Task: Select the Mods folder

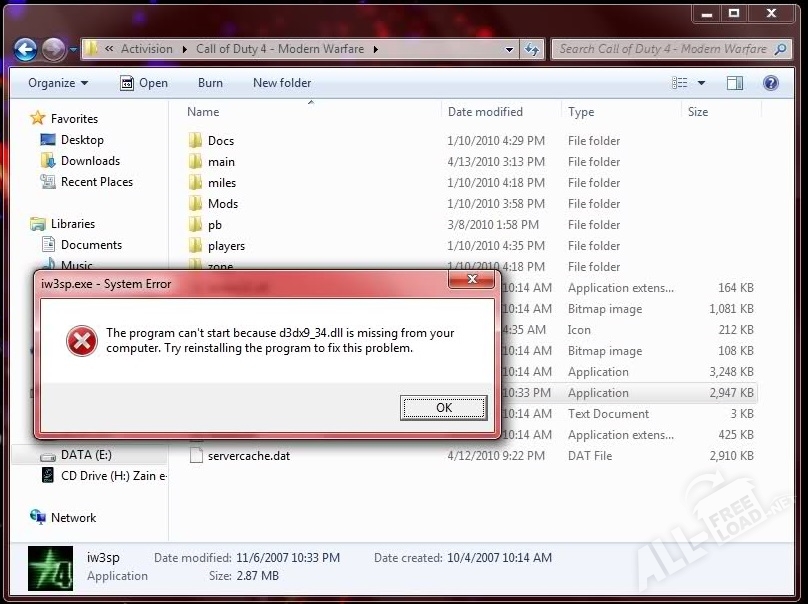Action: pos(222,204)
